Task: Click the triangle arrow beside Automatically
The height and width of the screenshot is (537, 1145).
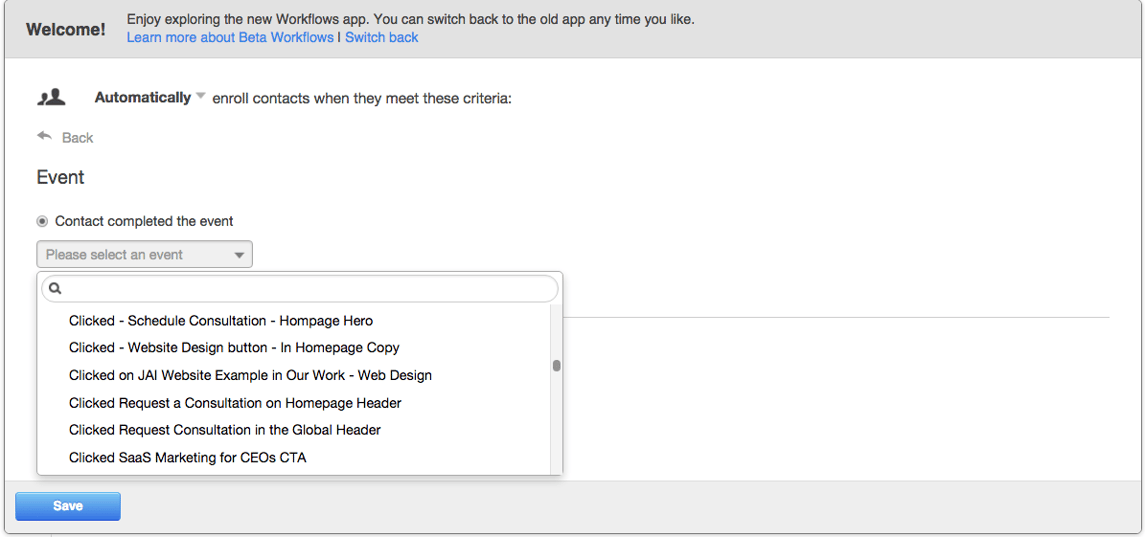Action: 201,96
